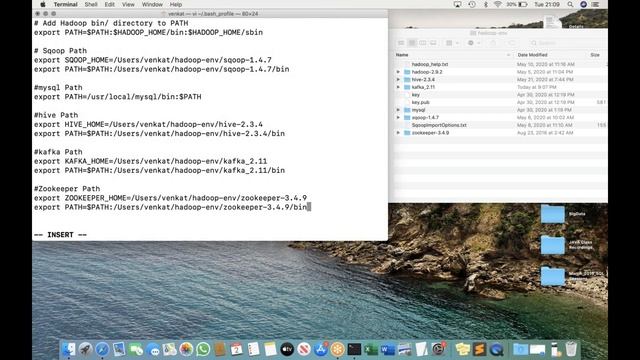Expand zookeeper-3.4.9 folder in Finder
Image resolution: width=640 pixels, height=360 pixels.
[398, 133]
